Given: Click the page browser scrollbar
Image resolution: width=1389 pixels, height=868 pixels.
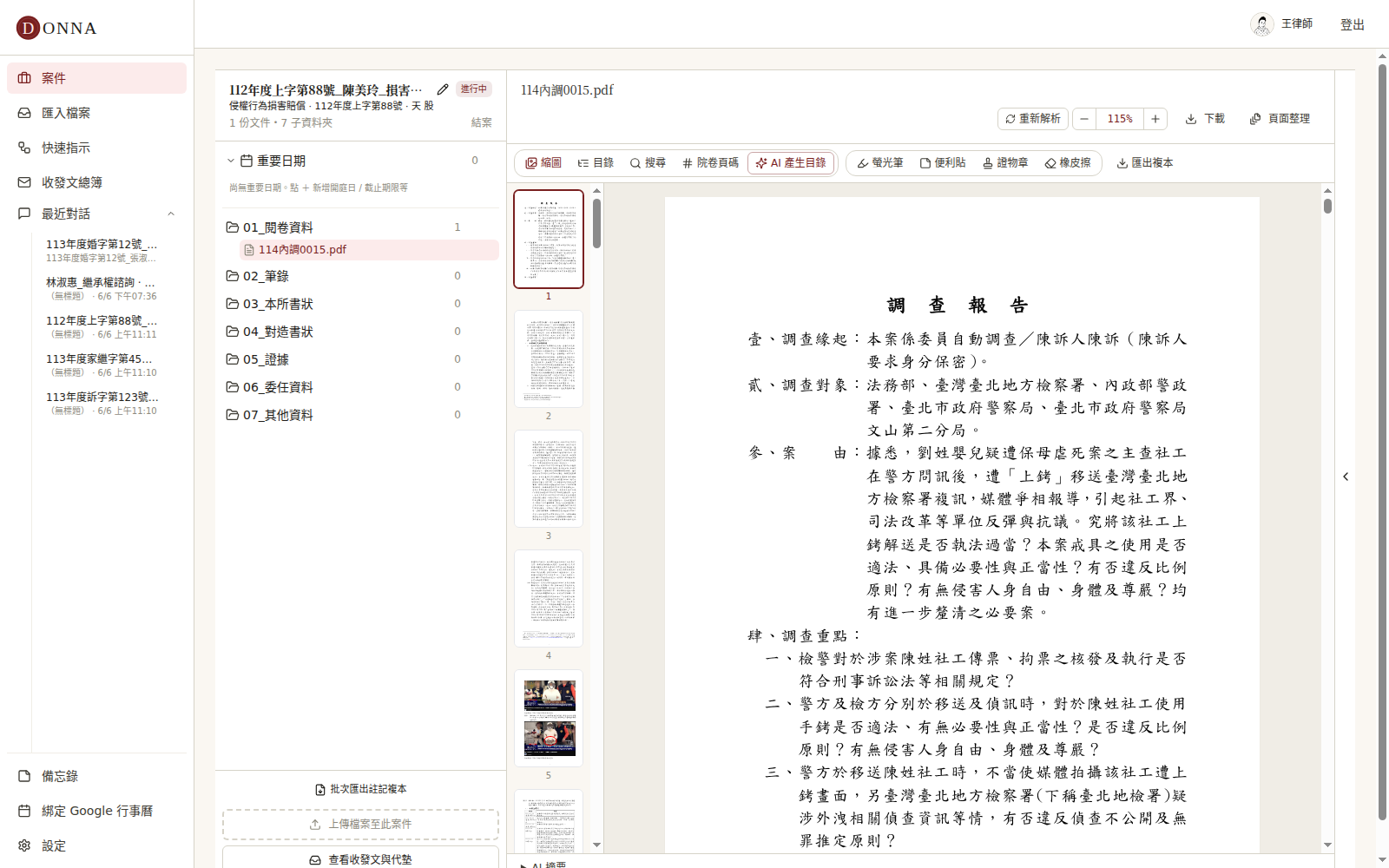Looking at the screenshot, I should (1382, 443).
